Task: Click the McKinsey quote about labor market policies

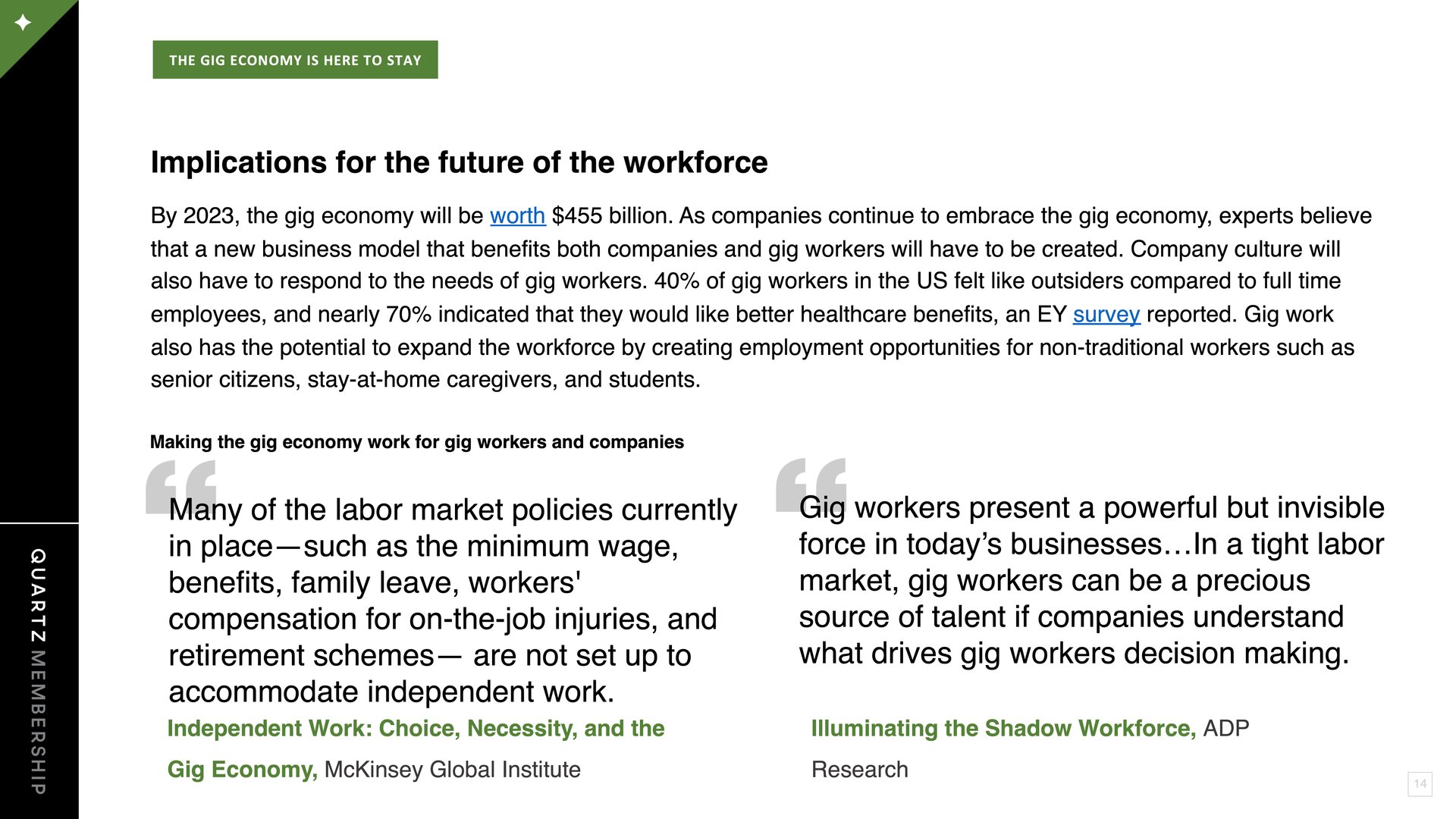Action: point(453,601)
